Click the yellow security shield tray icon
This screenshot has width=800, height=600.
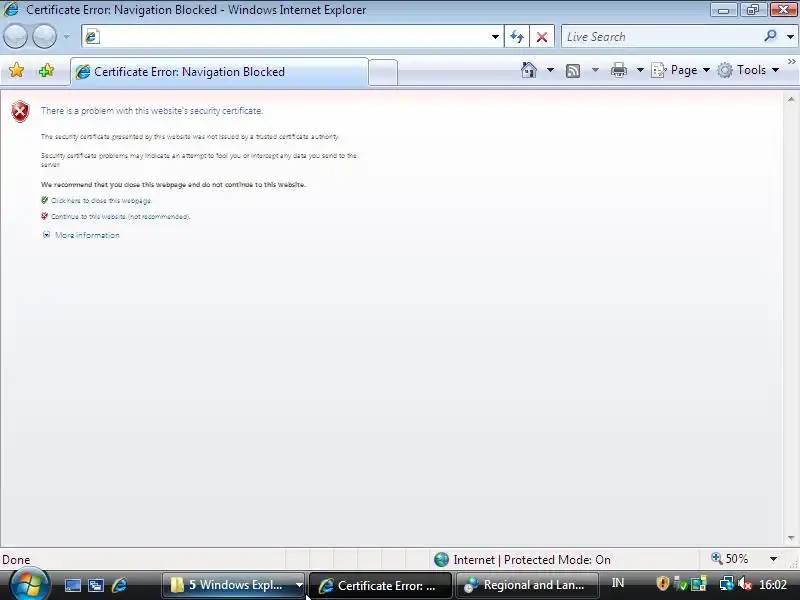tap(662, 583)
